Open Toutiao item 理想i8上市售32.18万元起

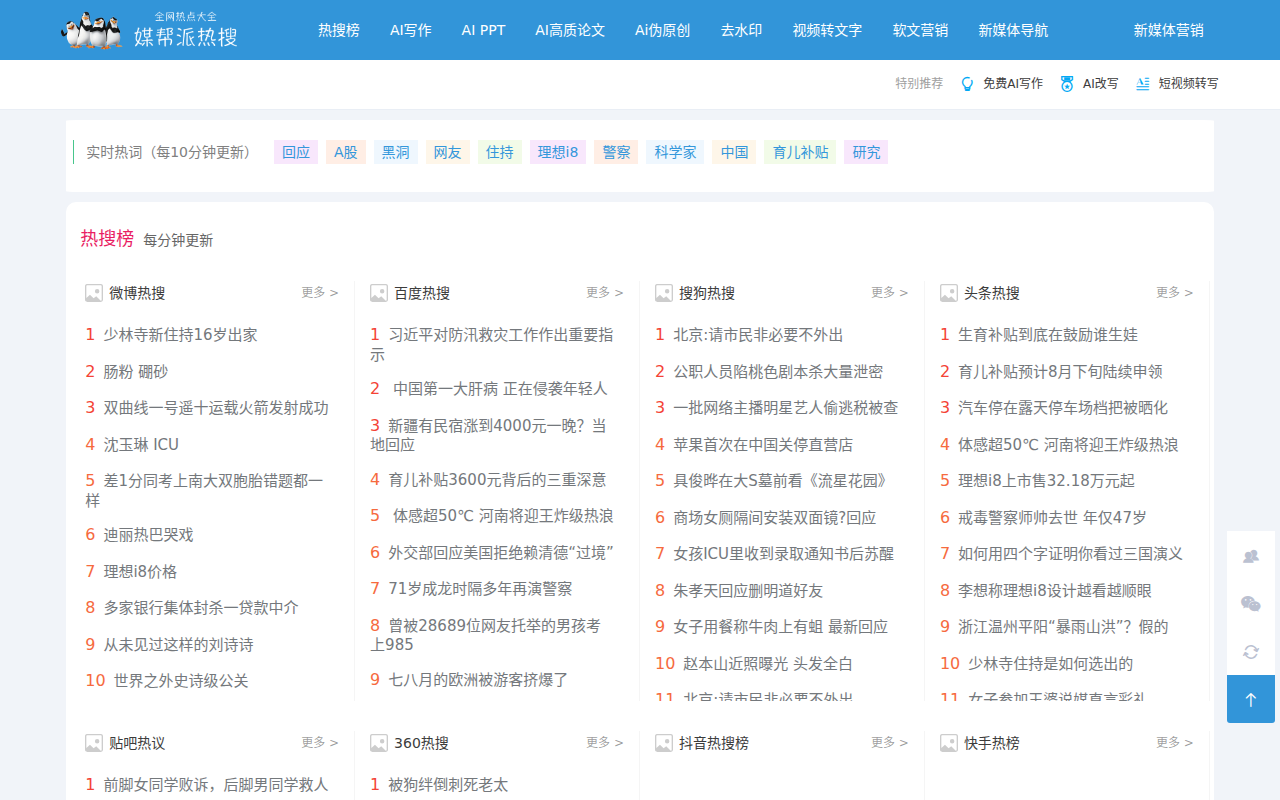(1046, 481)
